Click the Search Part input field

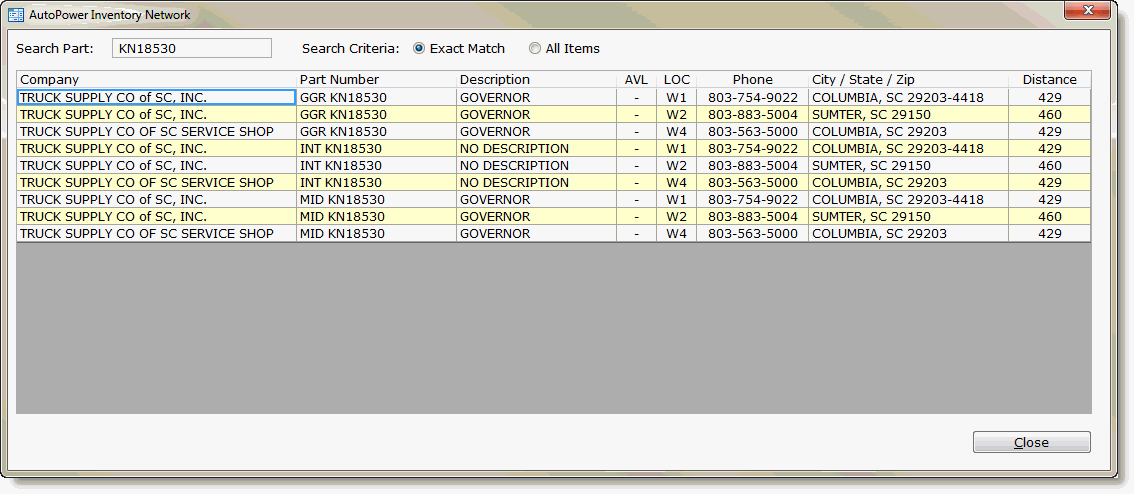coord(192,48)
